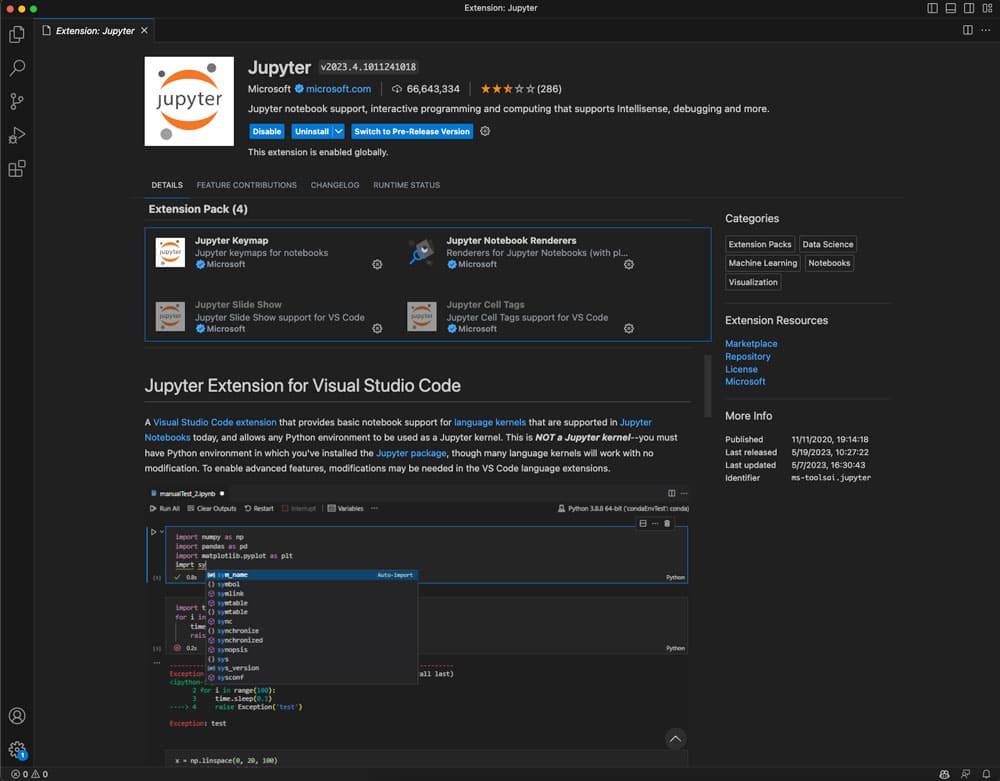The height and width of the screenshot is (781, 1000).
Task: Open the Visual Studio Code extension link
Action: 215,422
